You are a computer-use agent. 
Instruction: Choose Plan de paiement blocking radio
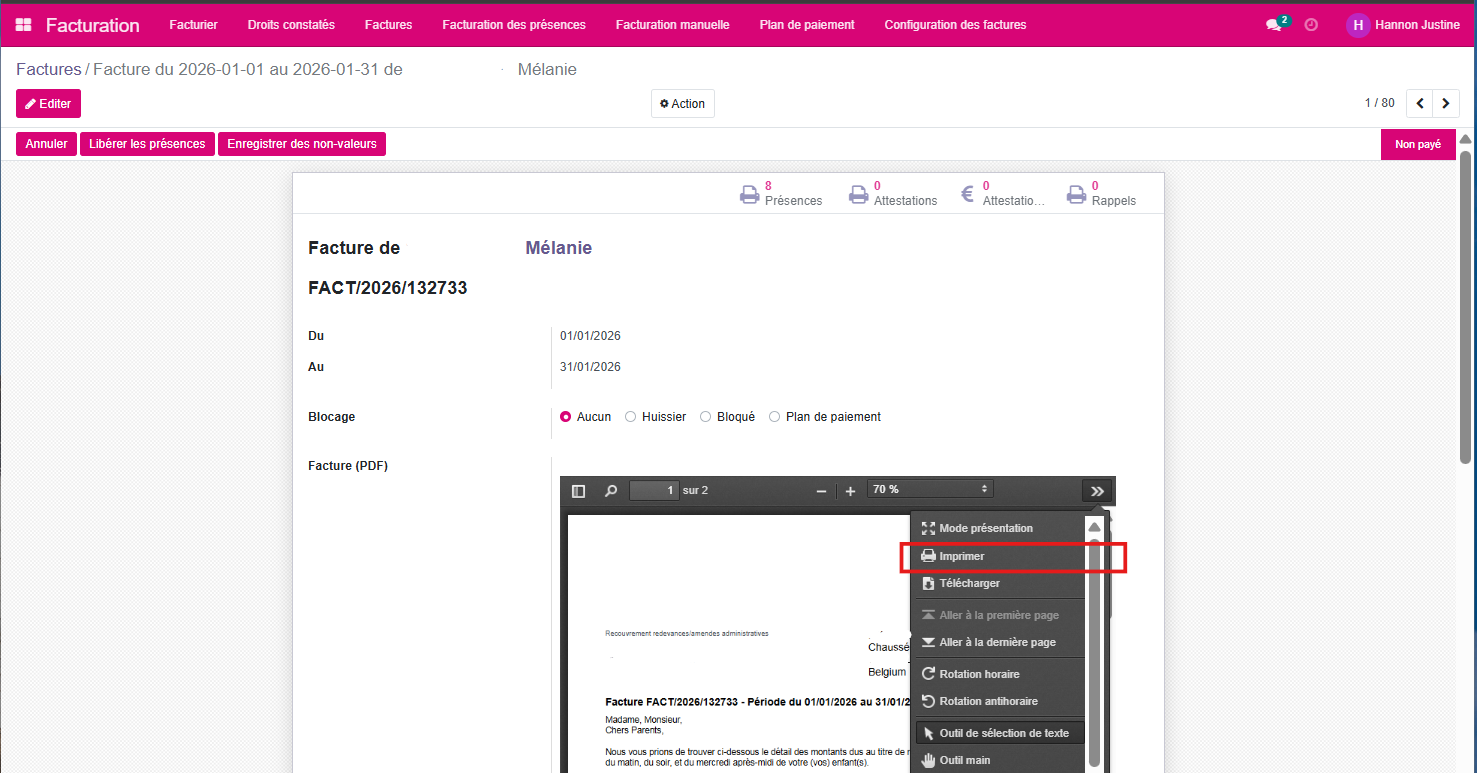775,417
